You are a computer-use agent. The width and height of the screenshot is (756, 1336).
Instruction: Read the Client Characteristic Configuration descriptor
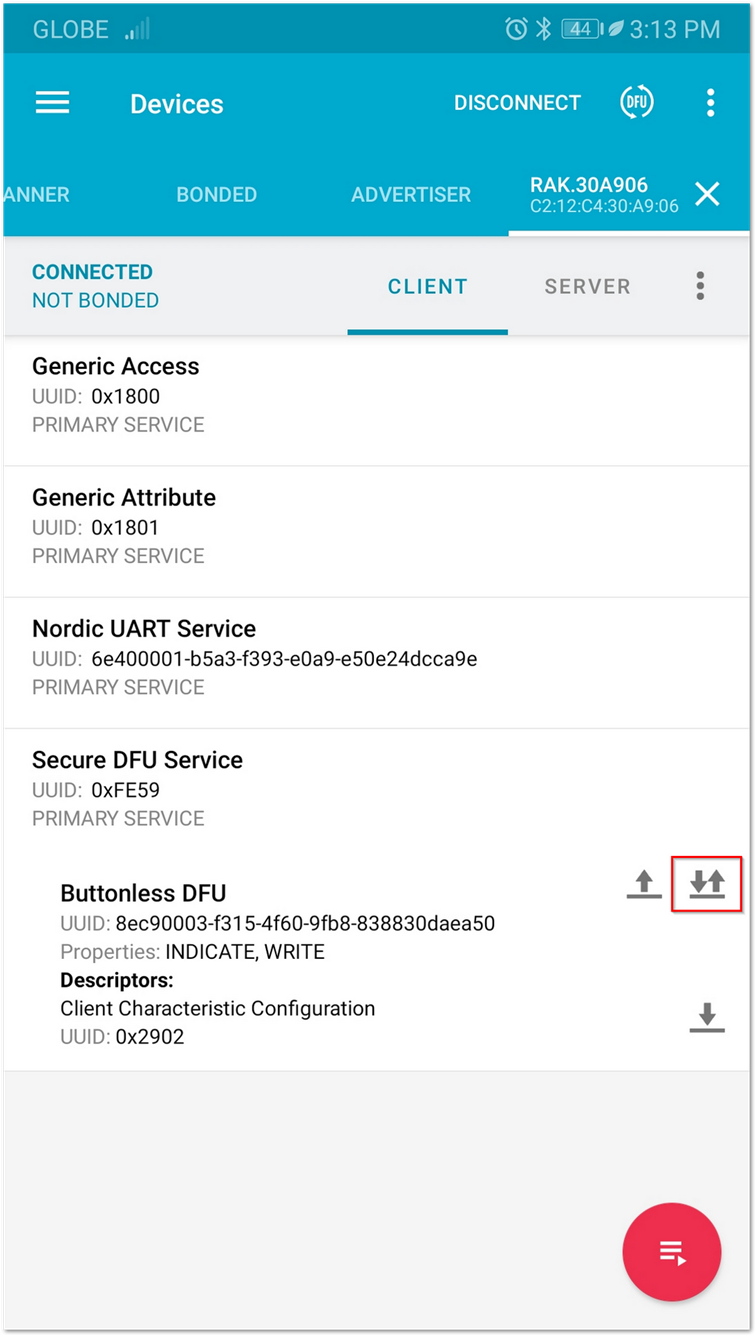point(707,1018)
